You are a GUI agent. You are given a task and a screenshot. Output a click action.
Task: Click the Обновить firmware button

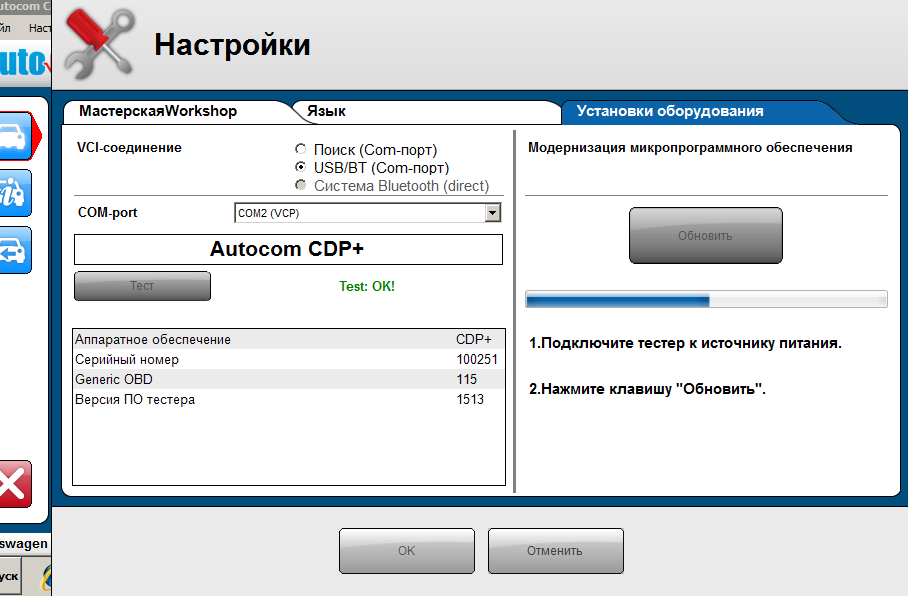705,235
